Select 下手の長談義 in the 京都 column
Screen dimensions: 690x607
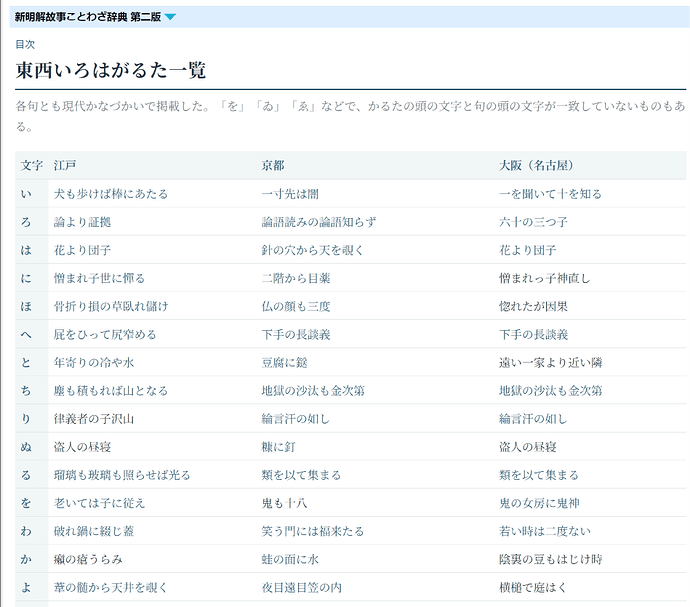pos(296,335)
